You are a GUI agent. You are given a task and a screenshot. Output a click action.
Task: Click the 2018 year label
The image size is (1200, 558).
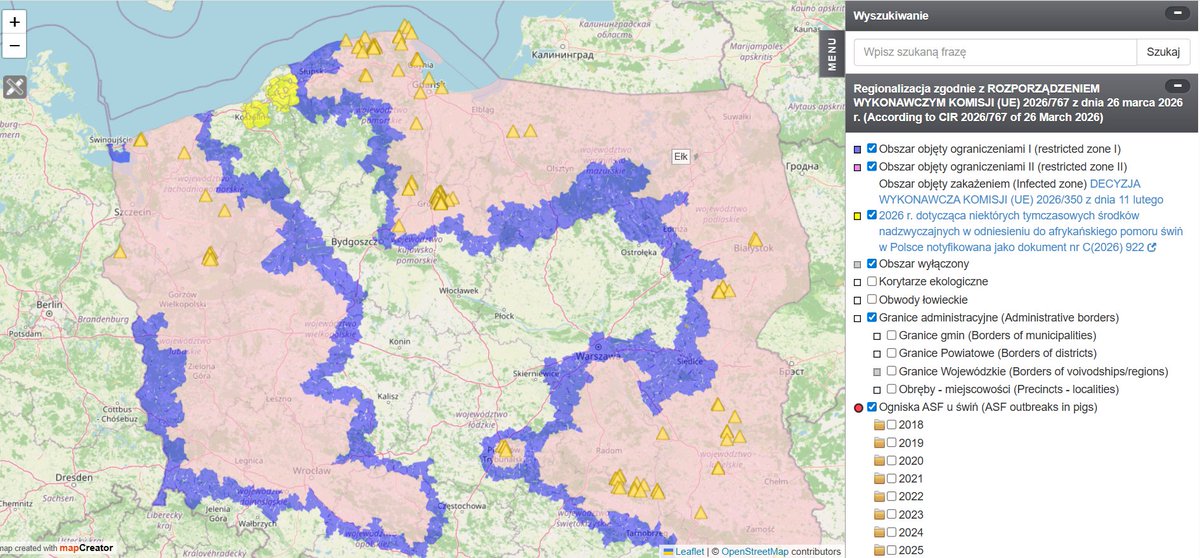[x=911, y=426]
